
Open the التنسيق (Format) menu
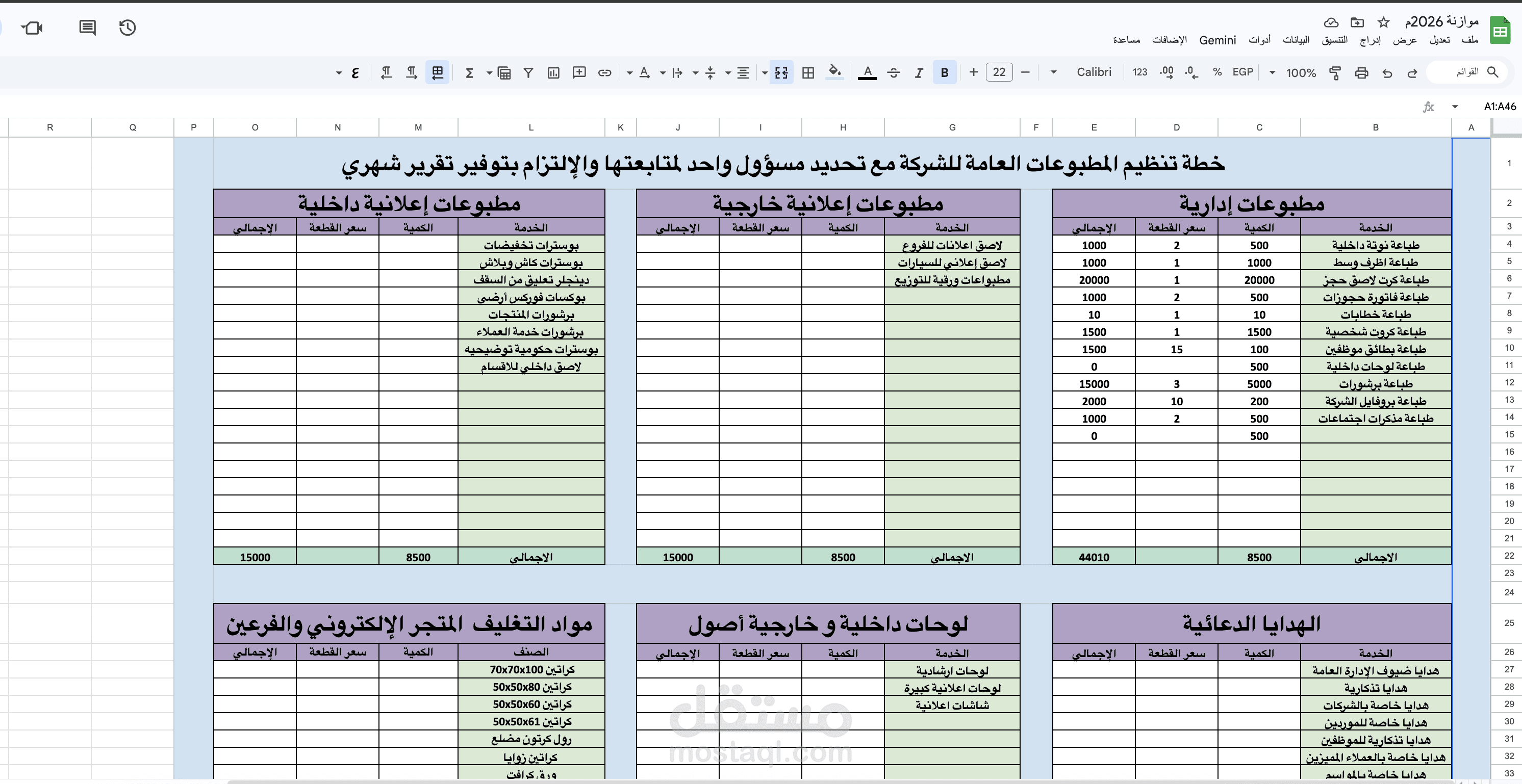coord(1334,40)
